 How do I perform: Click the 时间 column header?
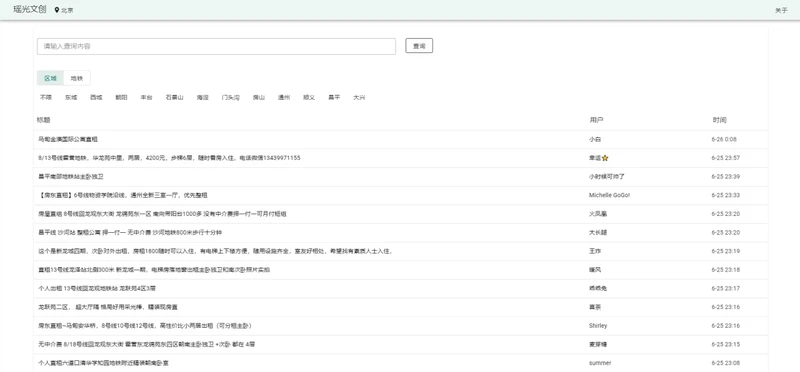[719, 120]
